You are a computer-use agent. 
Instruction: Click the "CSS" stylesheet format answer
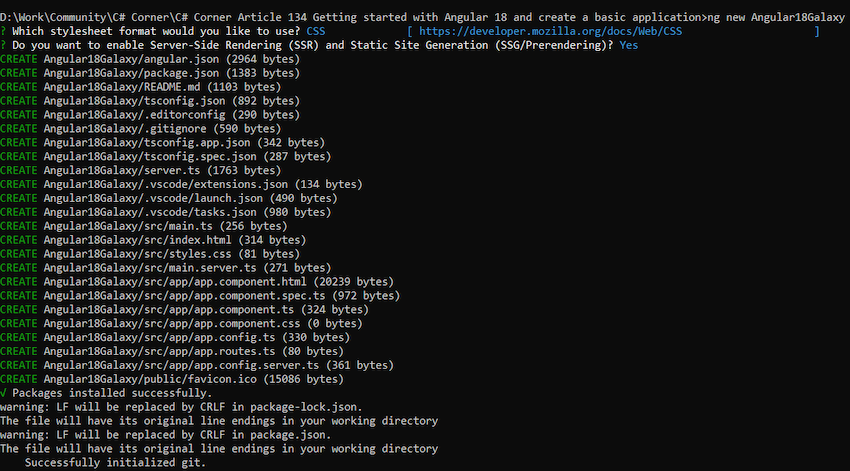tap(317, 32)
